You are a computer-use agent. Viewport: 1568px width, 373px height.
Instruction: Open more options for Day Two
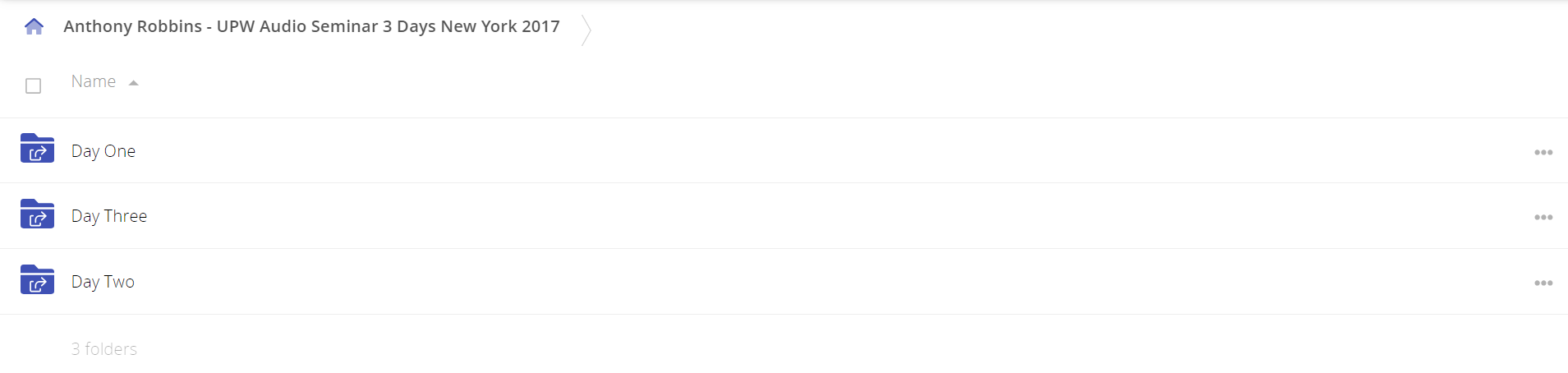(x=1543, y=283)
